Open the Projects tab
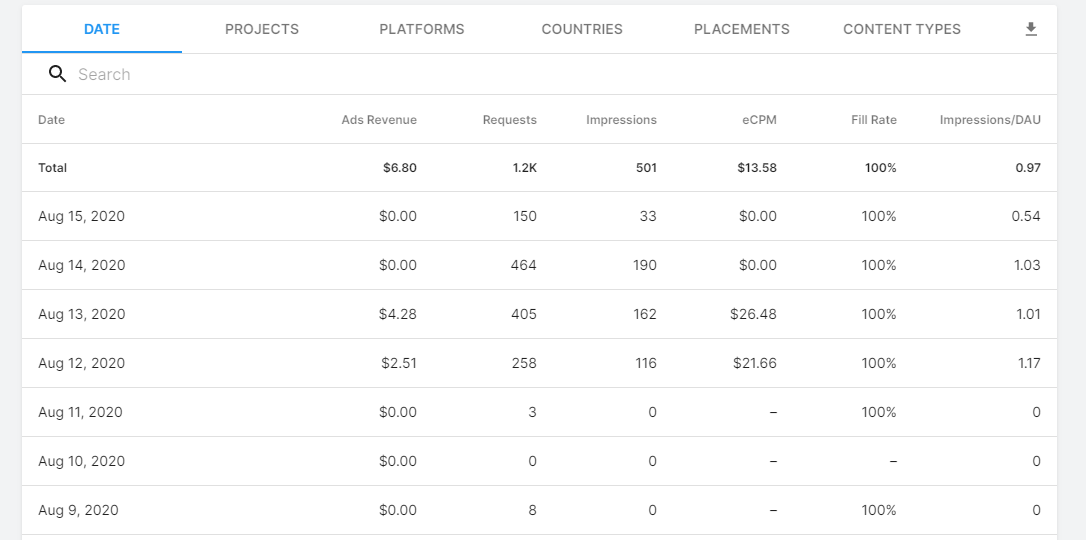The height and width of the screenshot is (540, 1086). (262, 29)
